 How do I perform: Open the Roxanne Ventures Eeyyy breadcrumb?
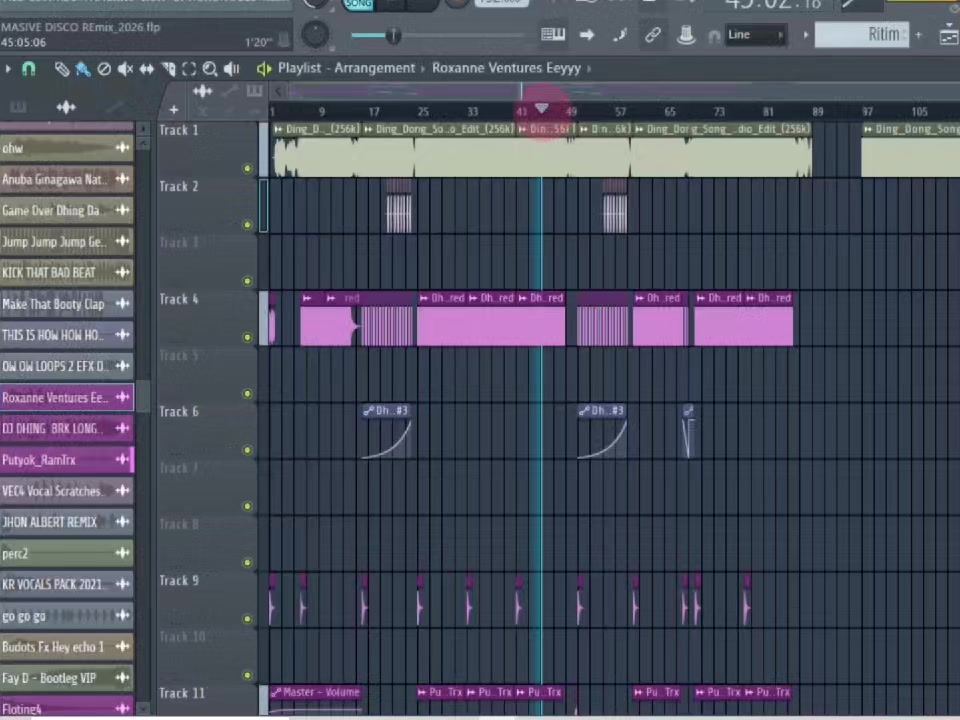pos(506,68)
